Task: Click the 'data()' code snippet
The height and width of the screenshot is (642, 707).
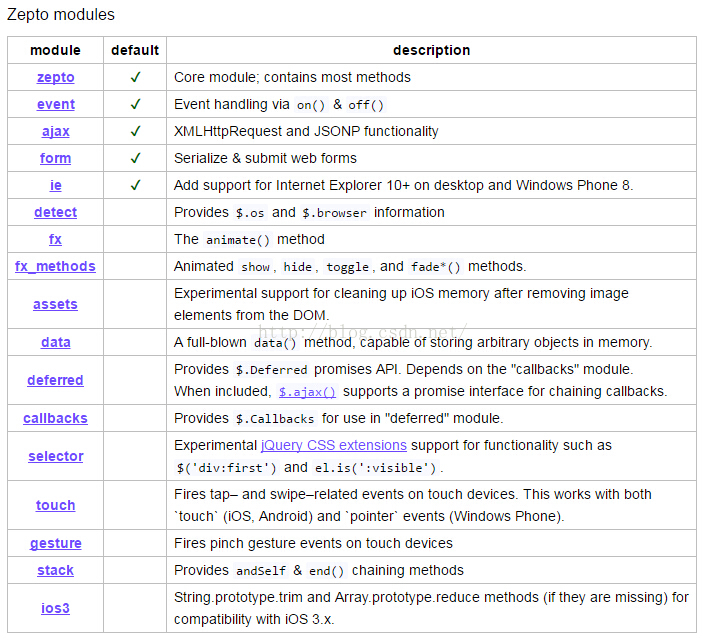Action: tap(275, 343)
